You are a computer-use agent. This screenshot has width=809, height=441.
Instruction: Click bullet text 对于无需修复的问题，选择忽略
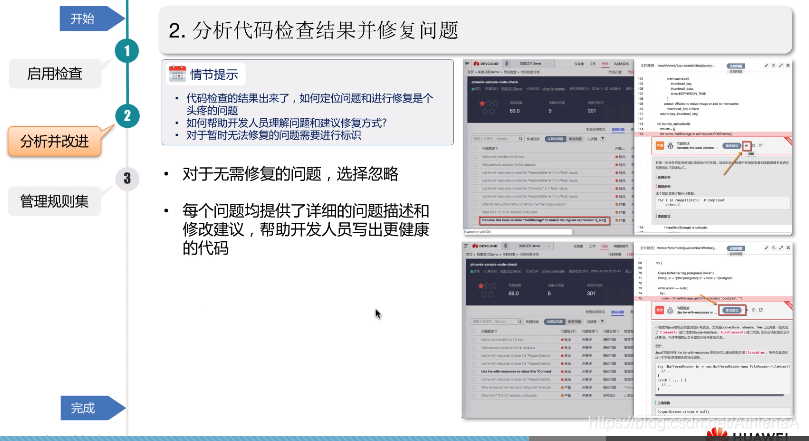pos(290,174)
